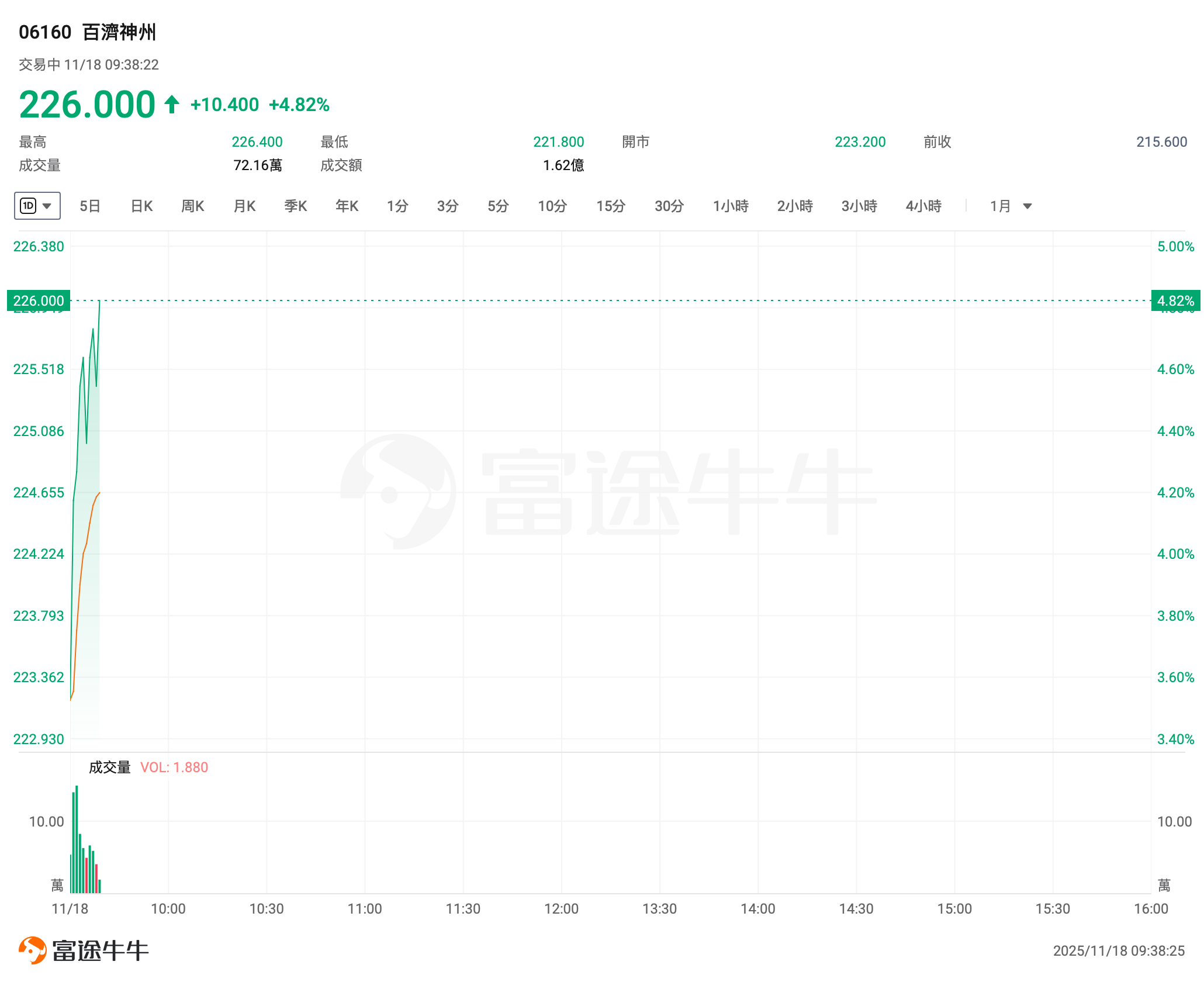Click the 10:00 time axis marker
This screenshot has width=1204, height=982.
168,909
